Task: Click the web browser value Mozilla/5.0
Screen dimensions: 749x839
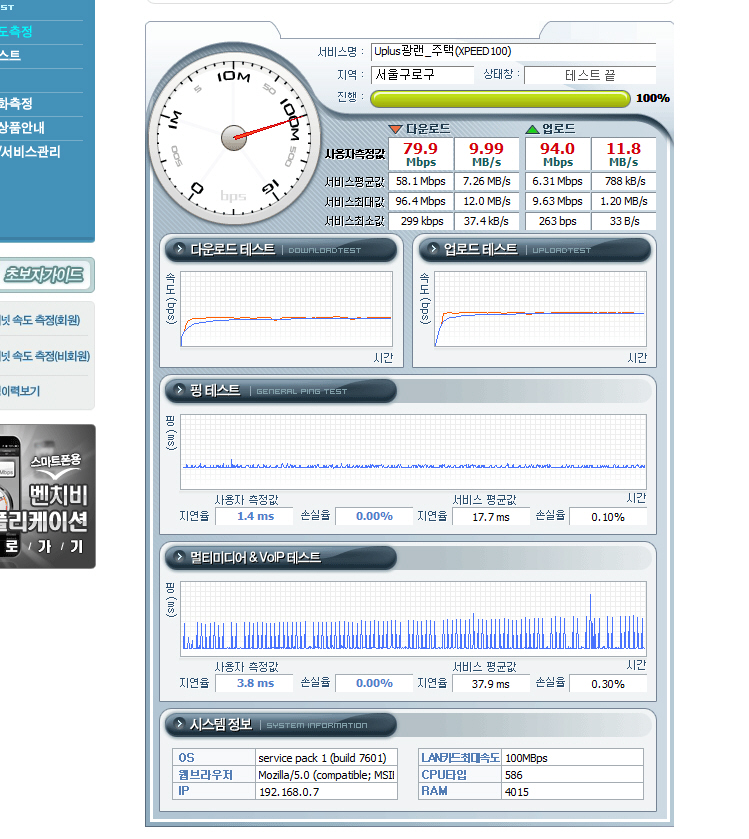Action: (x=326, y=775)
